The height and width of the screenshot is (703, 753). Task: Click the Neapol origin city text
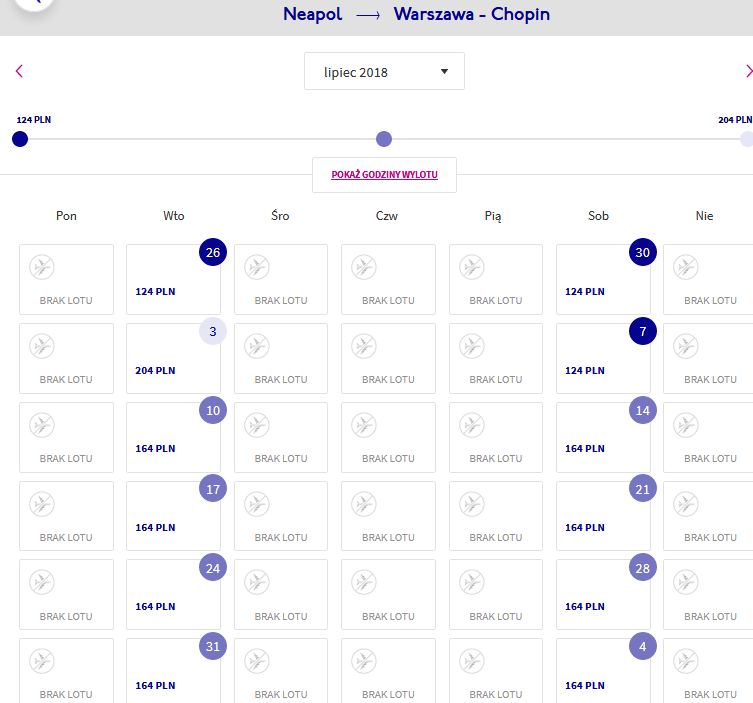[313, 14]
